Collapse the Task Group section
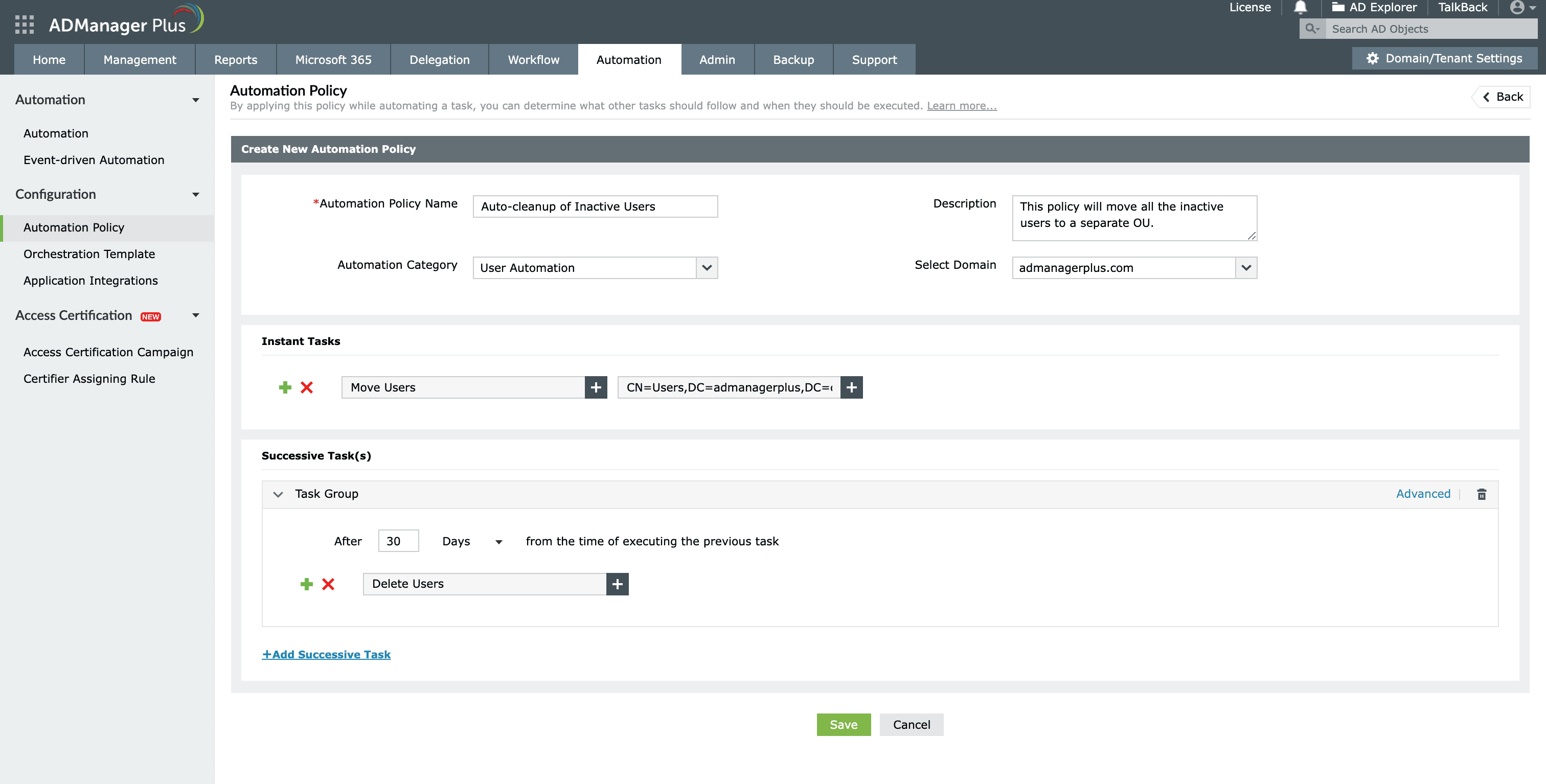Image resolution: width=1546 pixels, height=784 pixels. coord(278,494)
